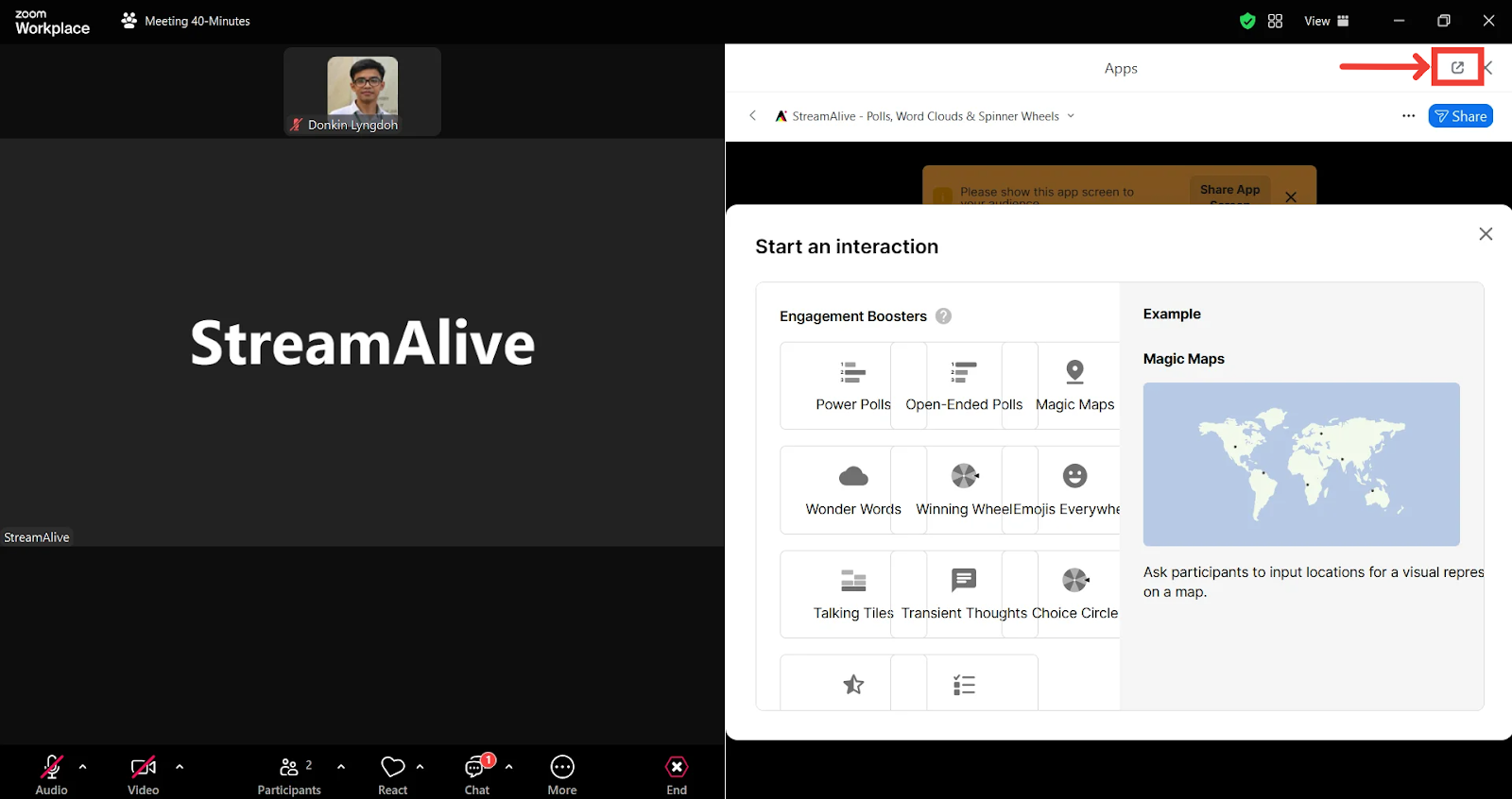
Task: Open the Participants panel
Action: point(289,774)
